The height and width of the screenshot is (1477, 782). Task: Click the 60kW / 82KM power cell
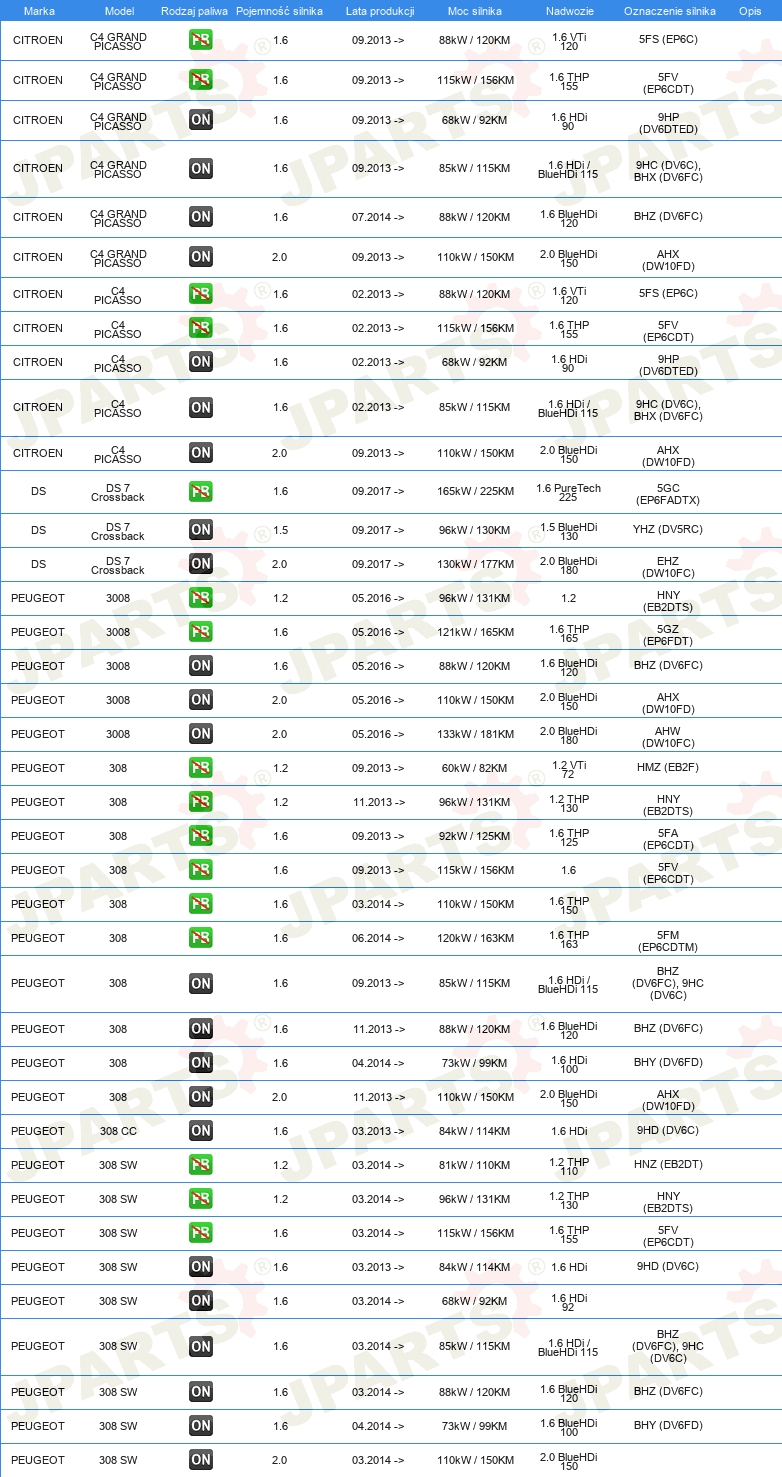pos(476,768)
